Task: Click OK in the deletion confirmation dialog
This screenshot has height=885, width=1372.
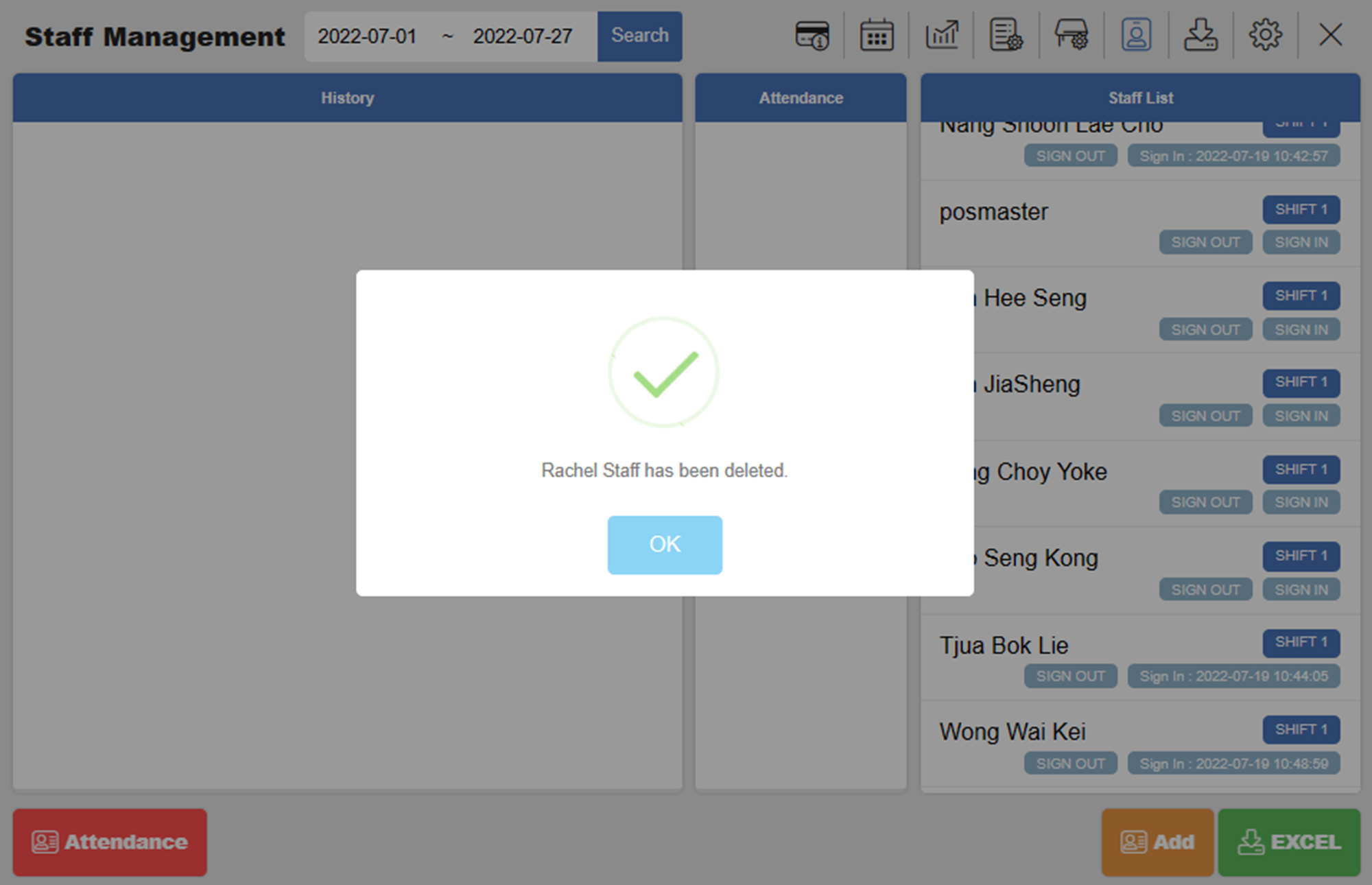Action: [664, 545]
